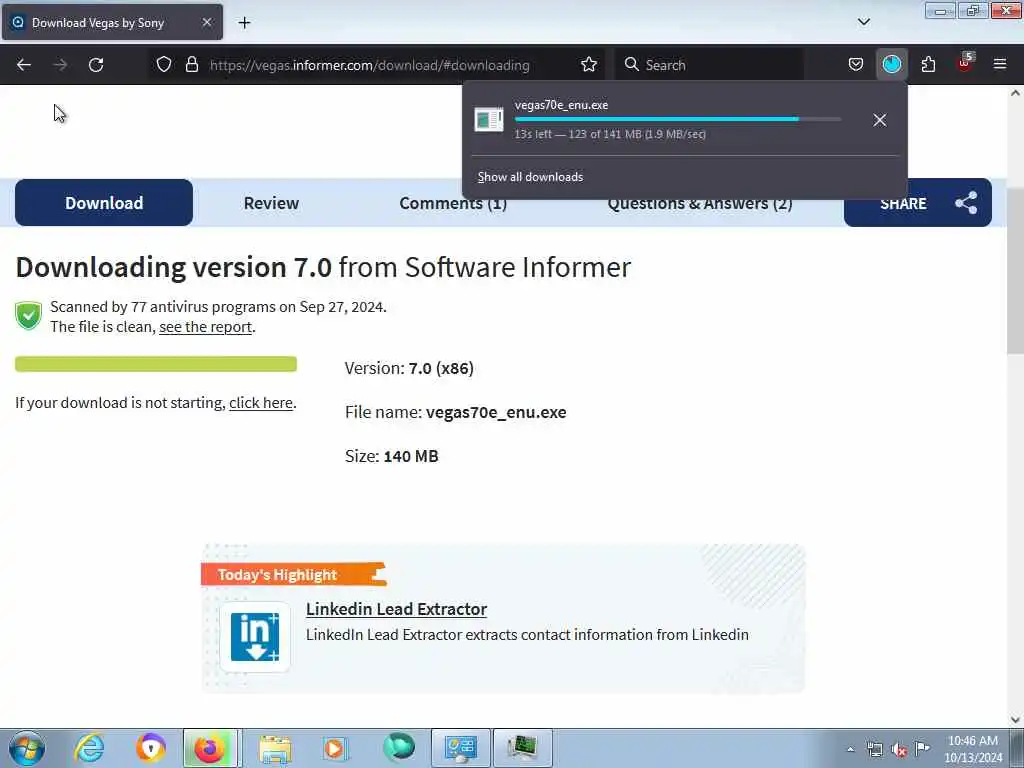Show hidden system tray icons arrow
The width and height of the screenshot is (1024, 768).
click(x=850, y=749)
